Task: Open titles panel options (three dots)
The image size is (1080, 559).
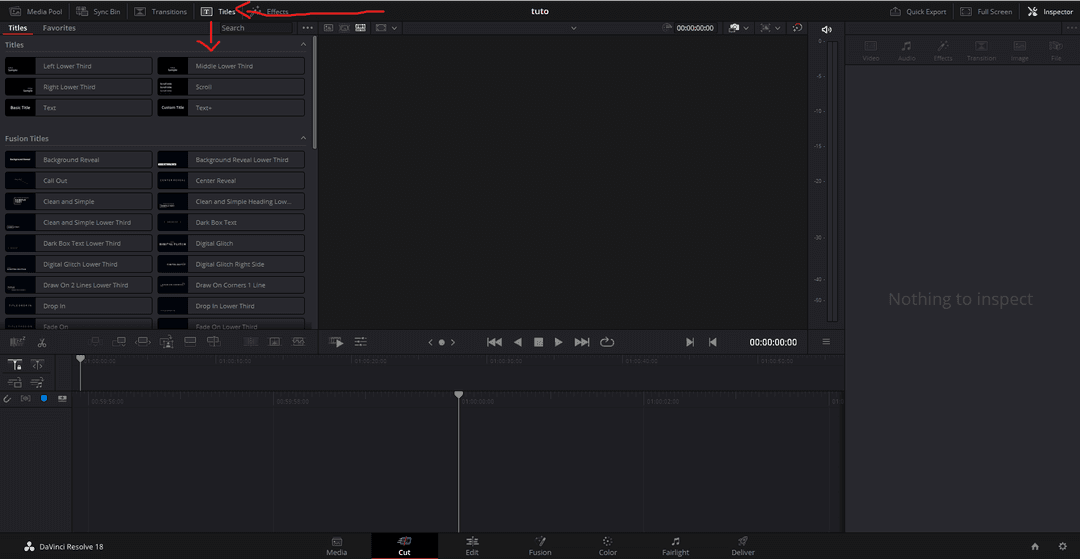Action: pyautogui.click(x=307, y=28)
